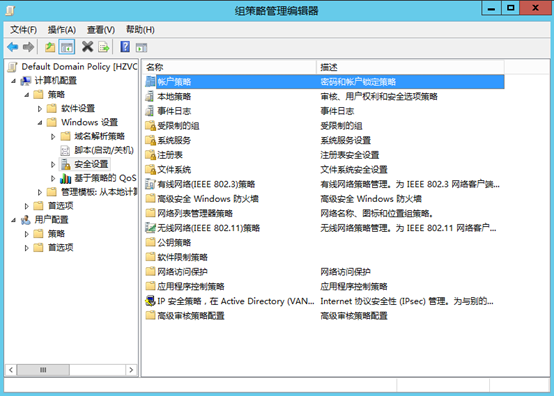
Task: Select the Windows 设置 tree label
Action: pyautogui.click(x=89, y=122)
